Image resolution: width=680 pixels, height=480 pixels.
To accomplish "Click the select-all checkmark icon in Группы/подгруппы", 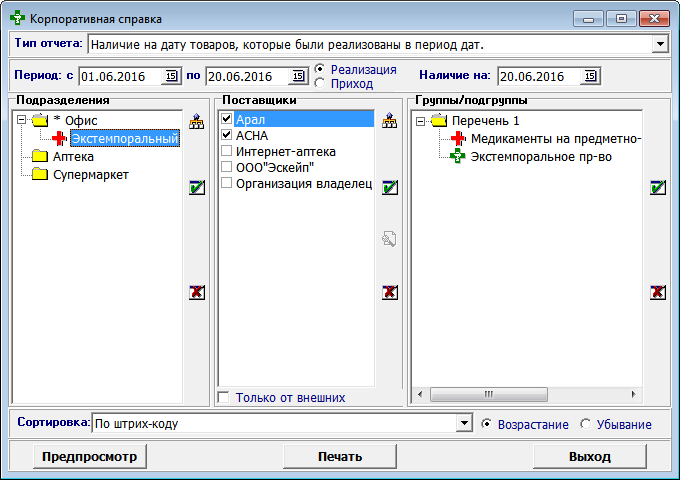I will 657,187.
